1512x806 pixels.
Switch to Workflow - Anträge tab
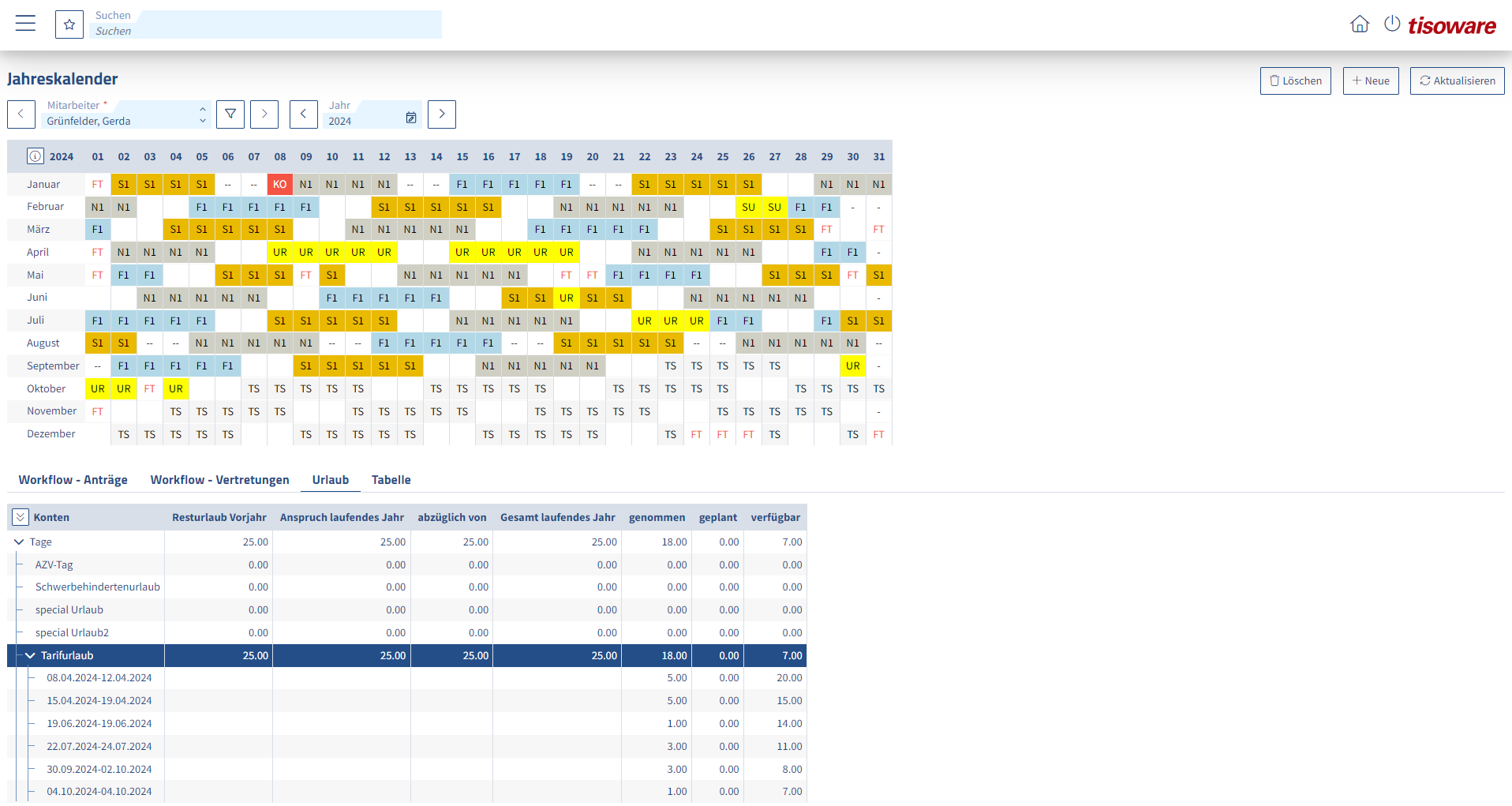(73, 480)
